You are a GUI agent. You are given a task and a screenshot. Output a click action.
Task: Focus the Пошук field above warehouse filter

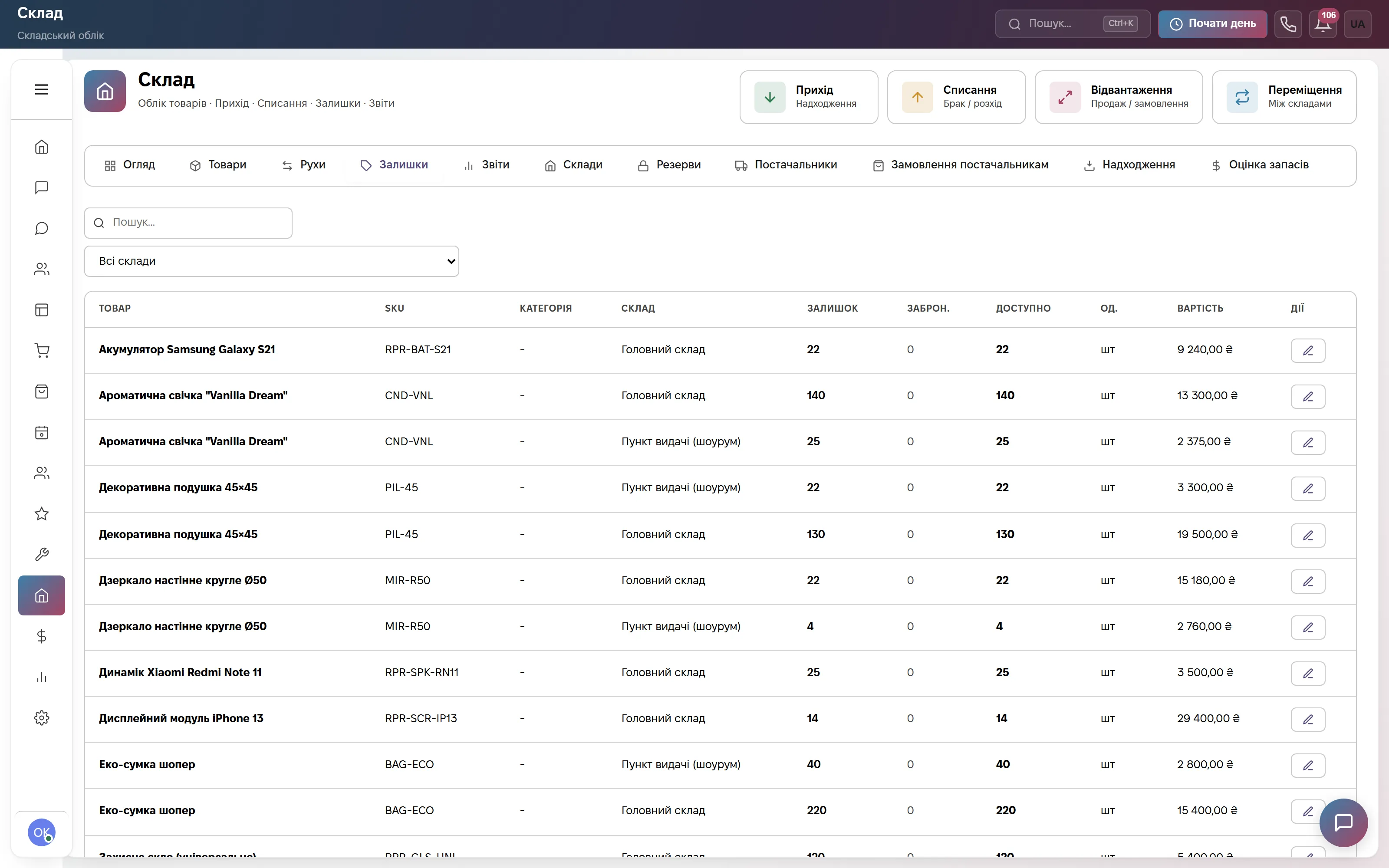(188, 223)
